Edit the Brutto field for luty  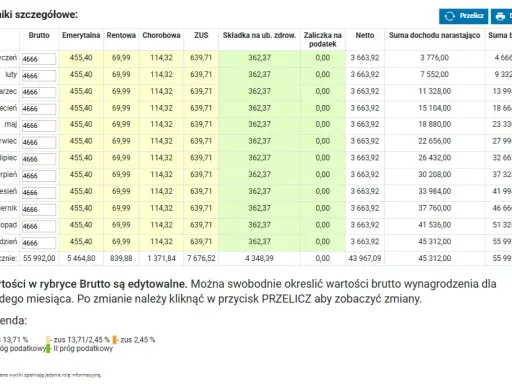point(39,76)
